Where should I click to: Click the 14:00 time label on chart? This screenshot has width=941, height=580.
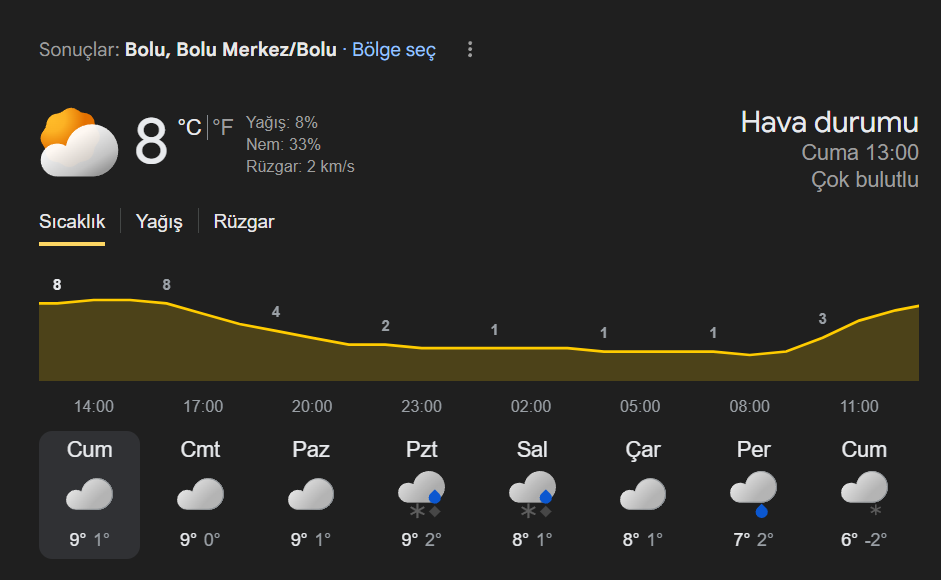pos(94,407)
